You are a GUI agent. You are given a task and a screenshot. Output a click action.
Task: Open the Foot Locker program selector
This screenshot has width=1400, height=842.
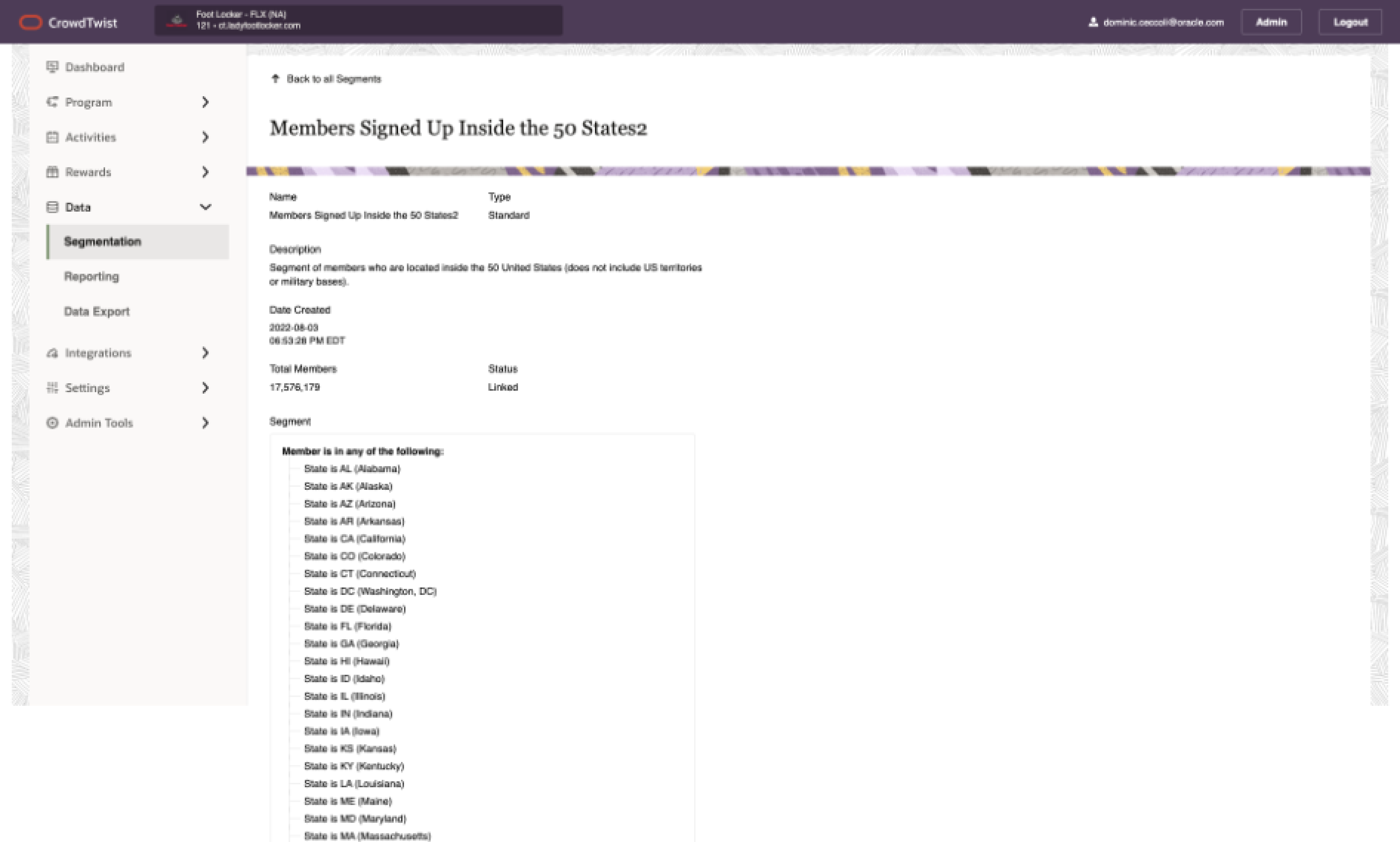359,20
